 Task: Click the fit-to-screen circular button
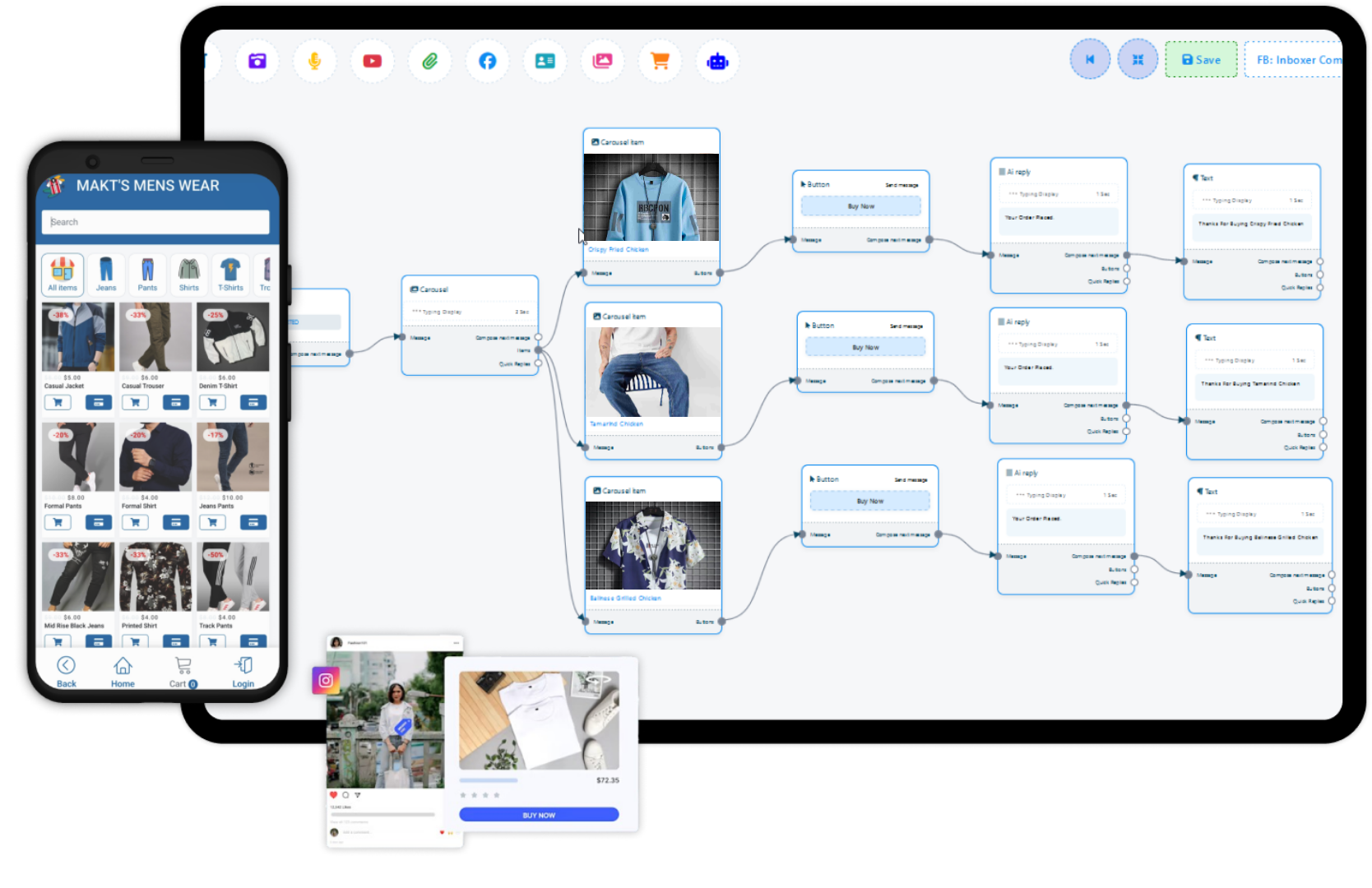coord(1138,59)
